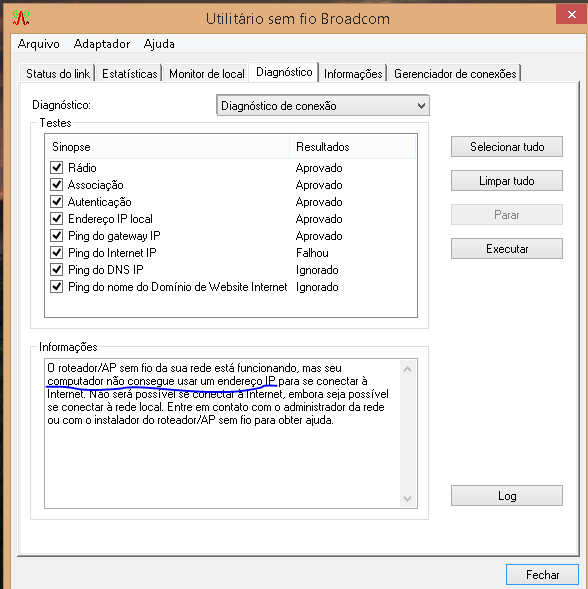Open the Adaptador menu
Screen dimensions: 588x589
tap(102, 44)
